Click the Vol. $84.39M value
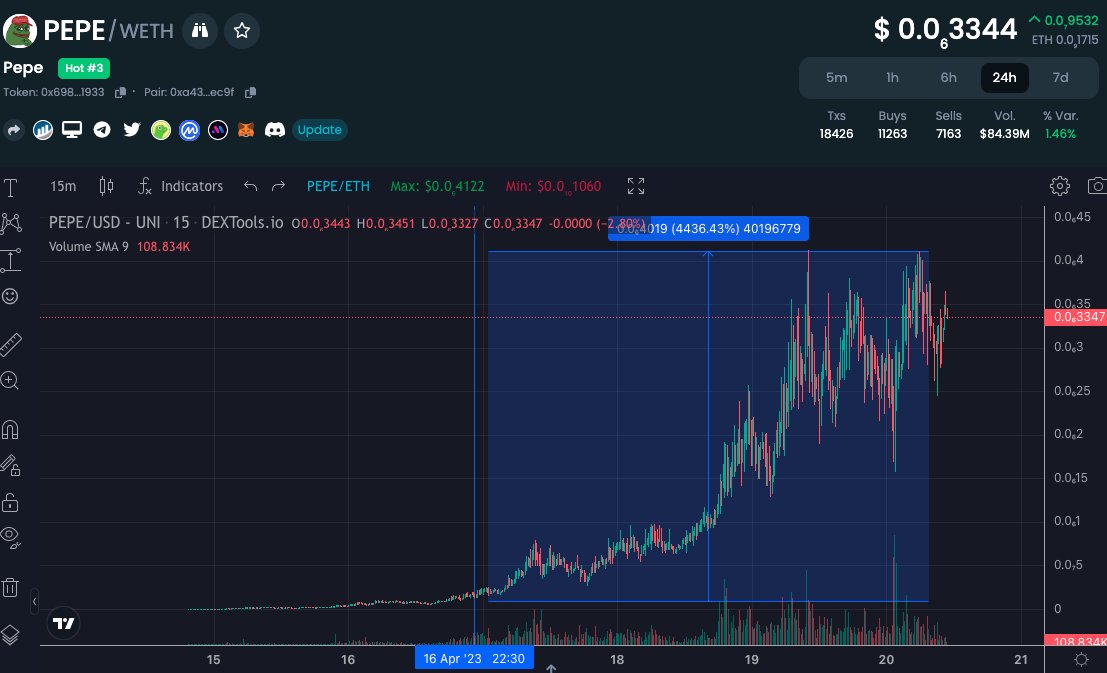 [x=1004, y=133]
